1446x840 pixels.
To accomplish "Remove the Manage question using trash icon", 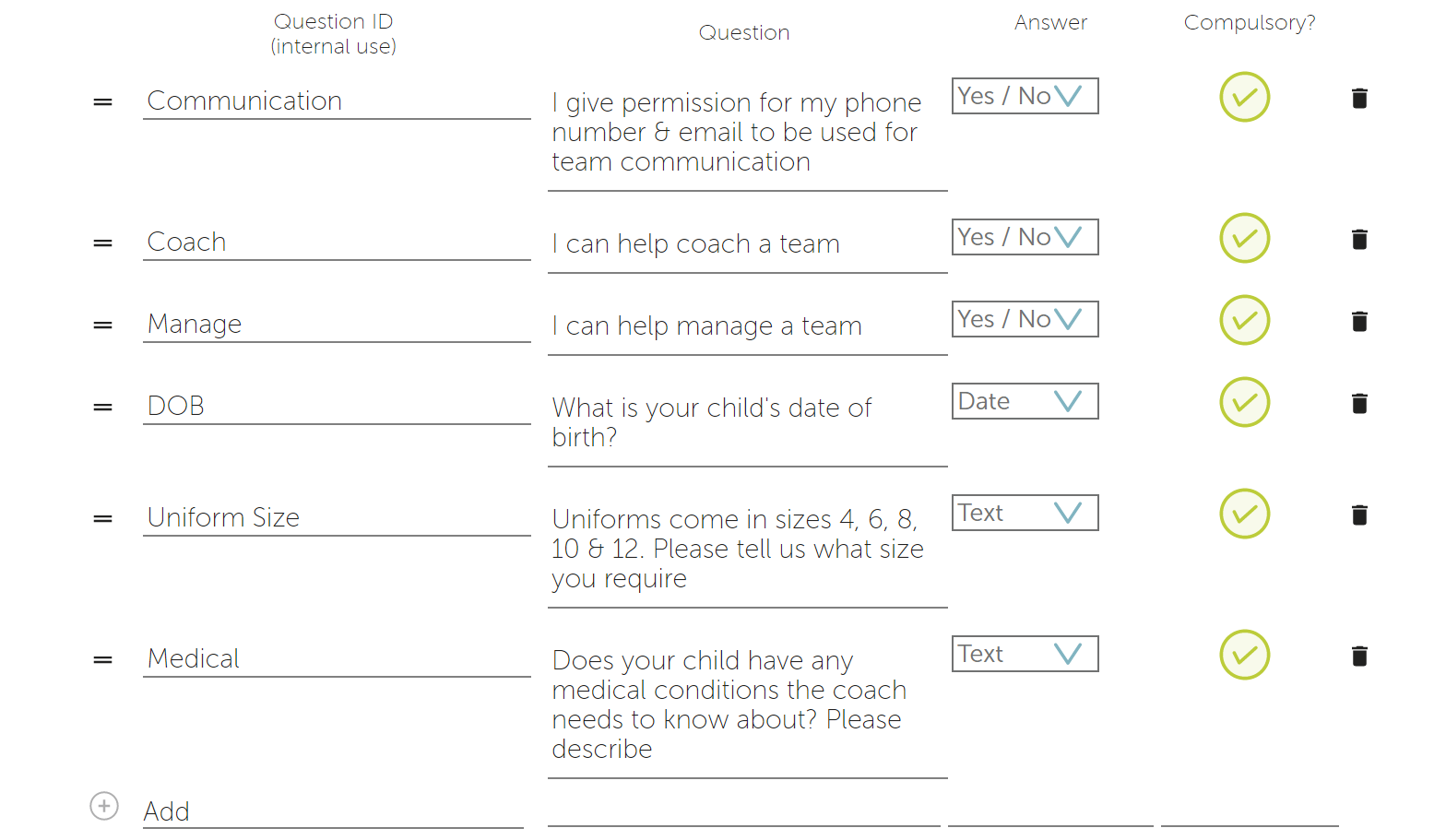I will (1359, 321).
